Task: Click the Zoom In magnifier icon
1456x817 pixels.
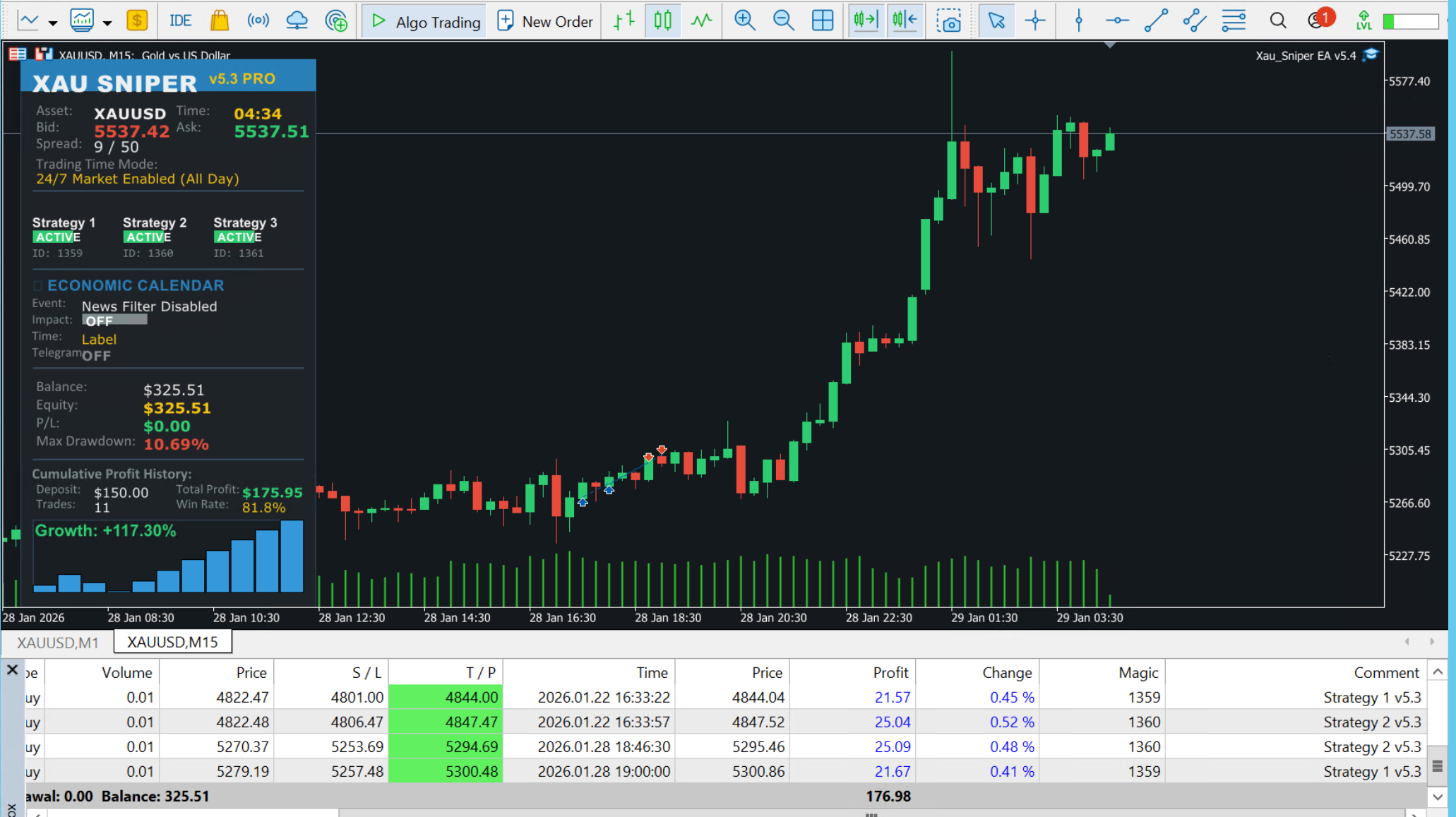Action: [744, 21]
